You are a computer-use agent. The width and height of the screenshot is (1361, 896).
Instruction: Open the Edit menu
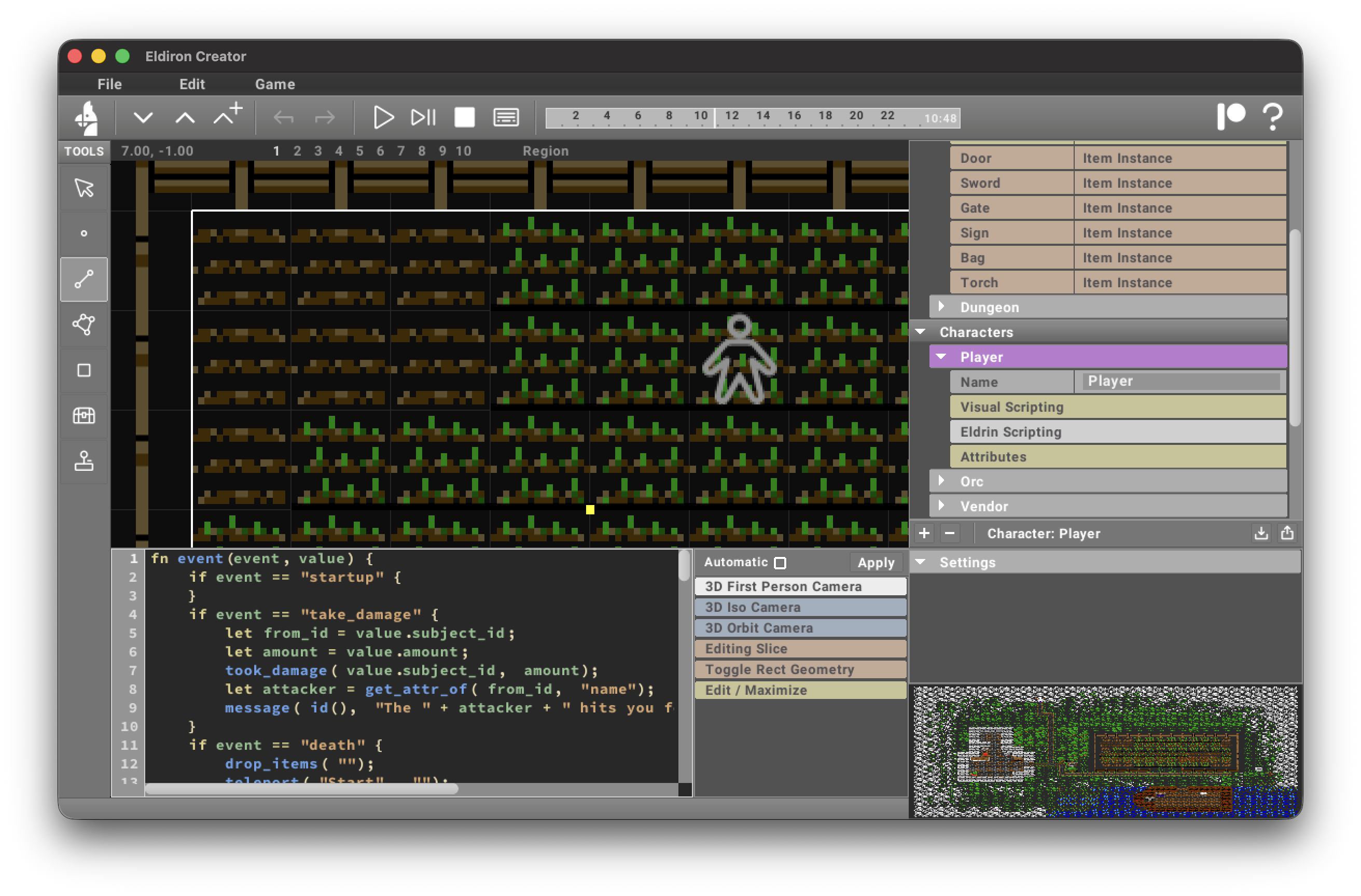click(x=191, y=84)
